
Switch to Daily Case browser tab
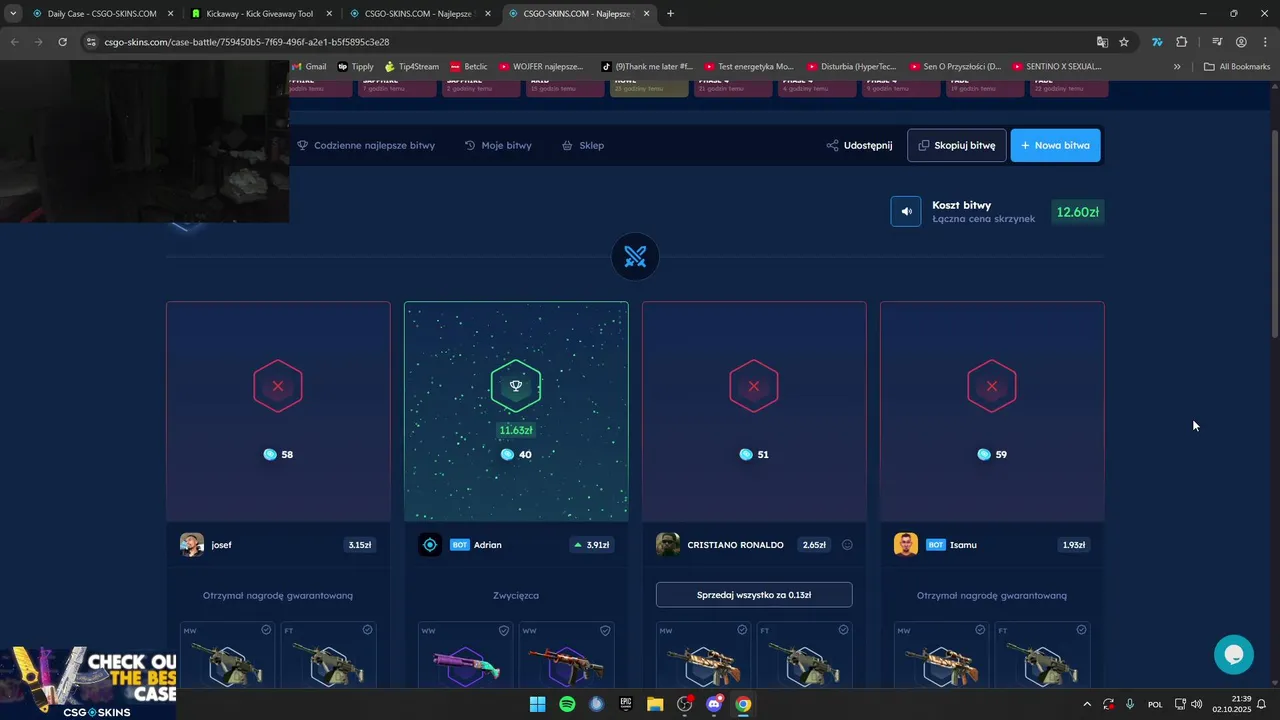coord(103,14)
